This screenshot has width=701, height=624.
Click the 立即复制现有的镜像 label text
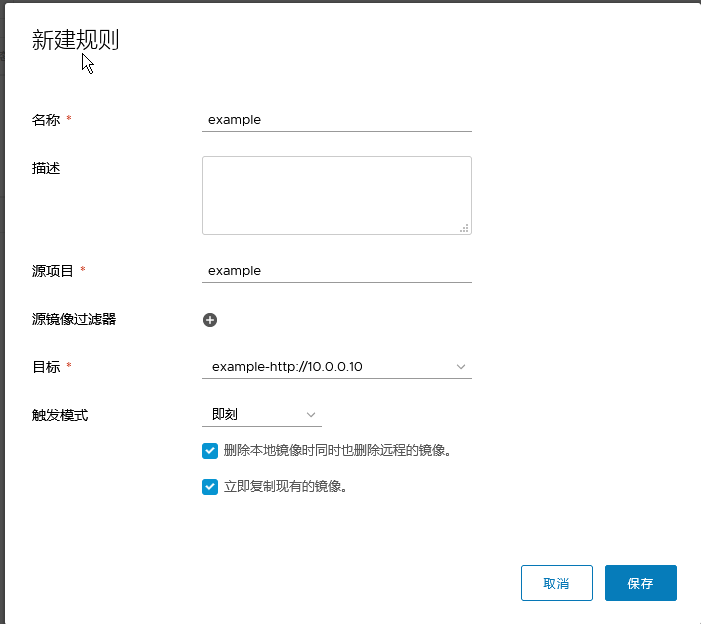click(x=286, y=487)
